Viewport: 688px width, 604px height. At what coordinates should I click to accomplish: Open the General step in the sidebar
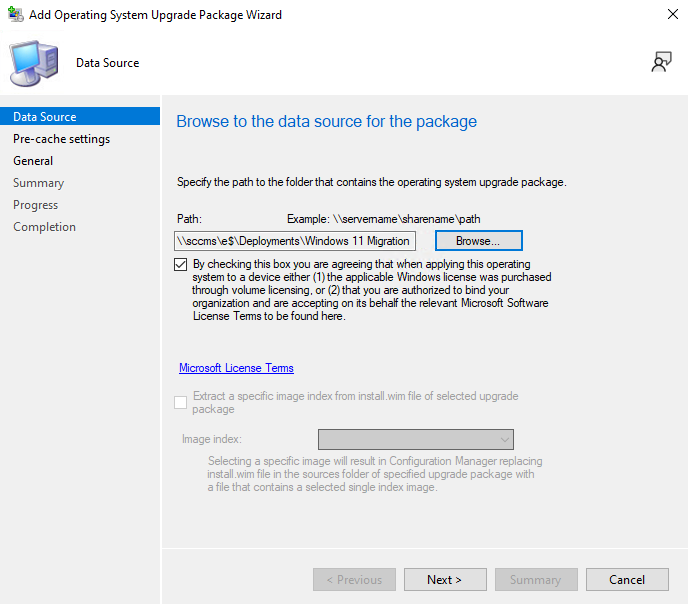coord(33,161)
